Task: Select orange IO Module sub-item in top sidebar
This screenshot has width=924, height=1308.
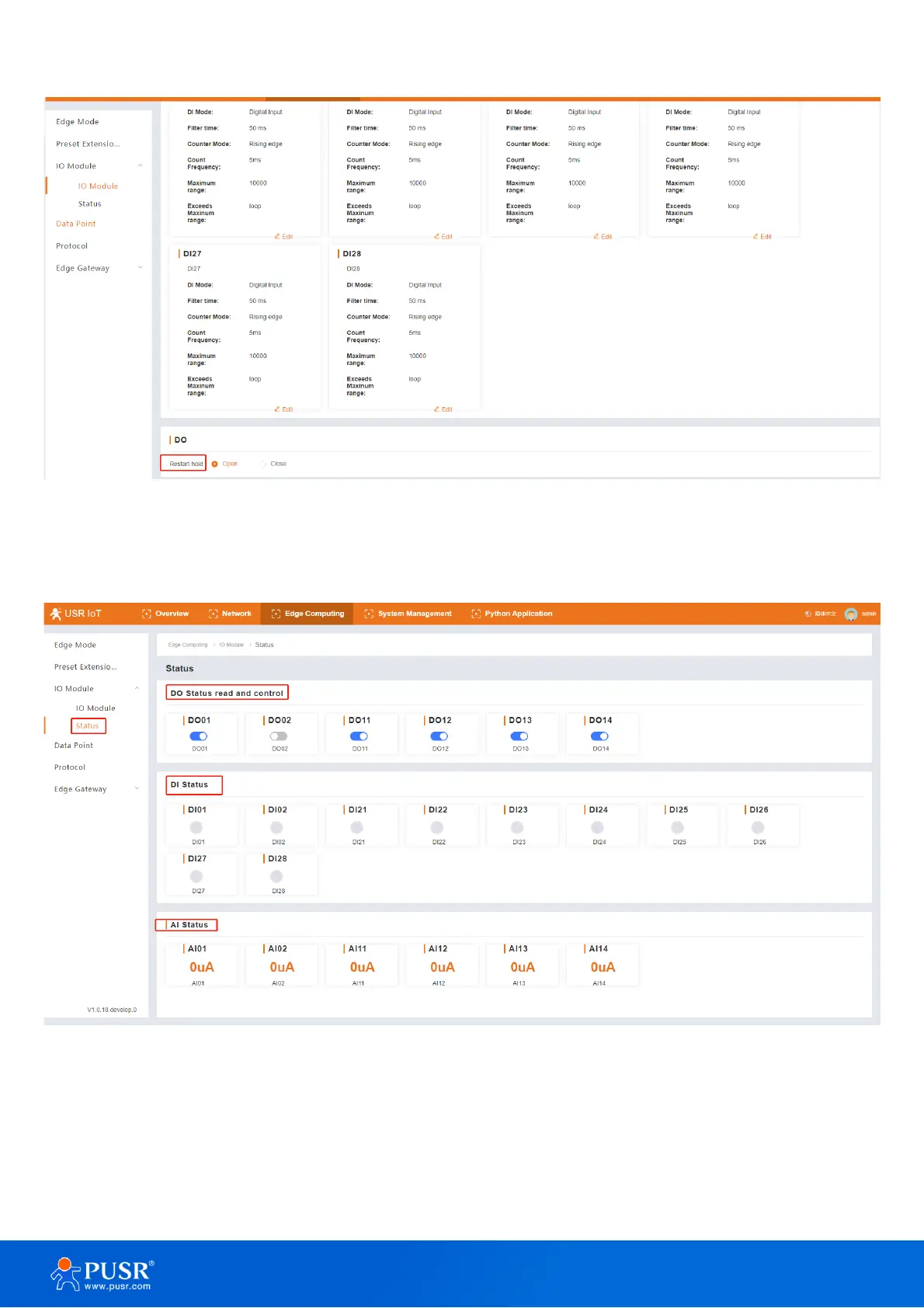Action: coord(98,186)
